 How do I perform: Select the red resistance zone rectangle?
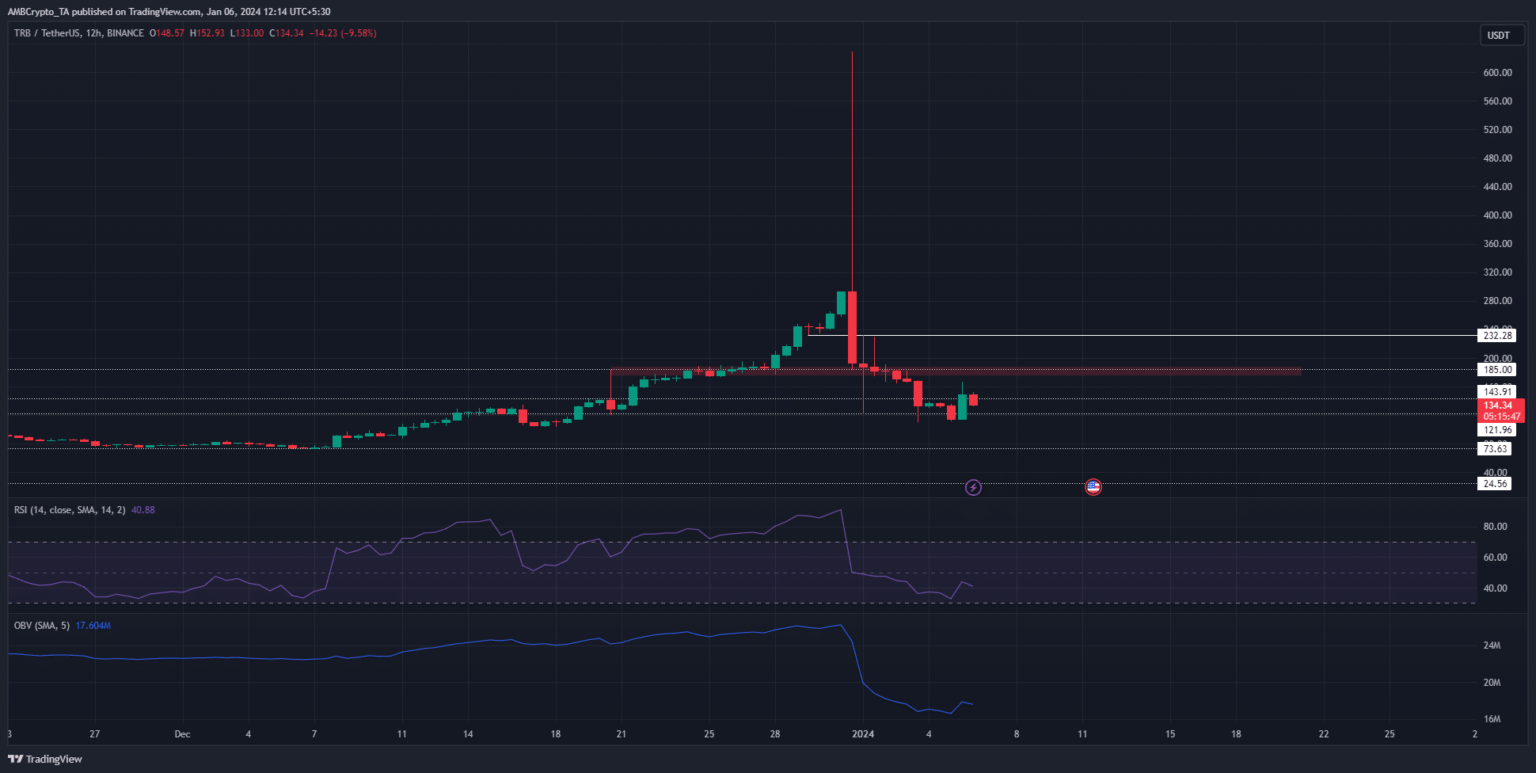[1000, 372]
